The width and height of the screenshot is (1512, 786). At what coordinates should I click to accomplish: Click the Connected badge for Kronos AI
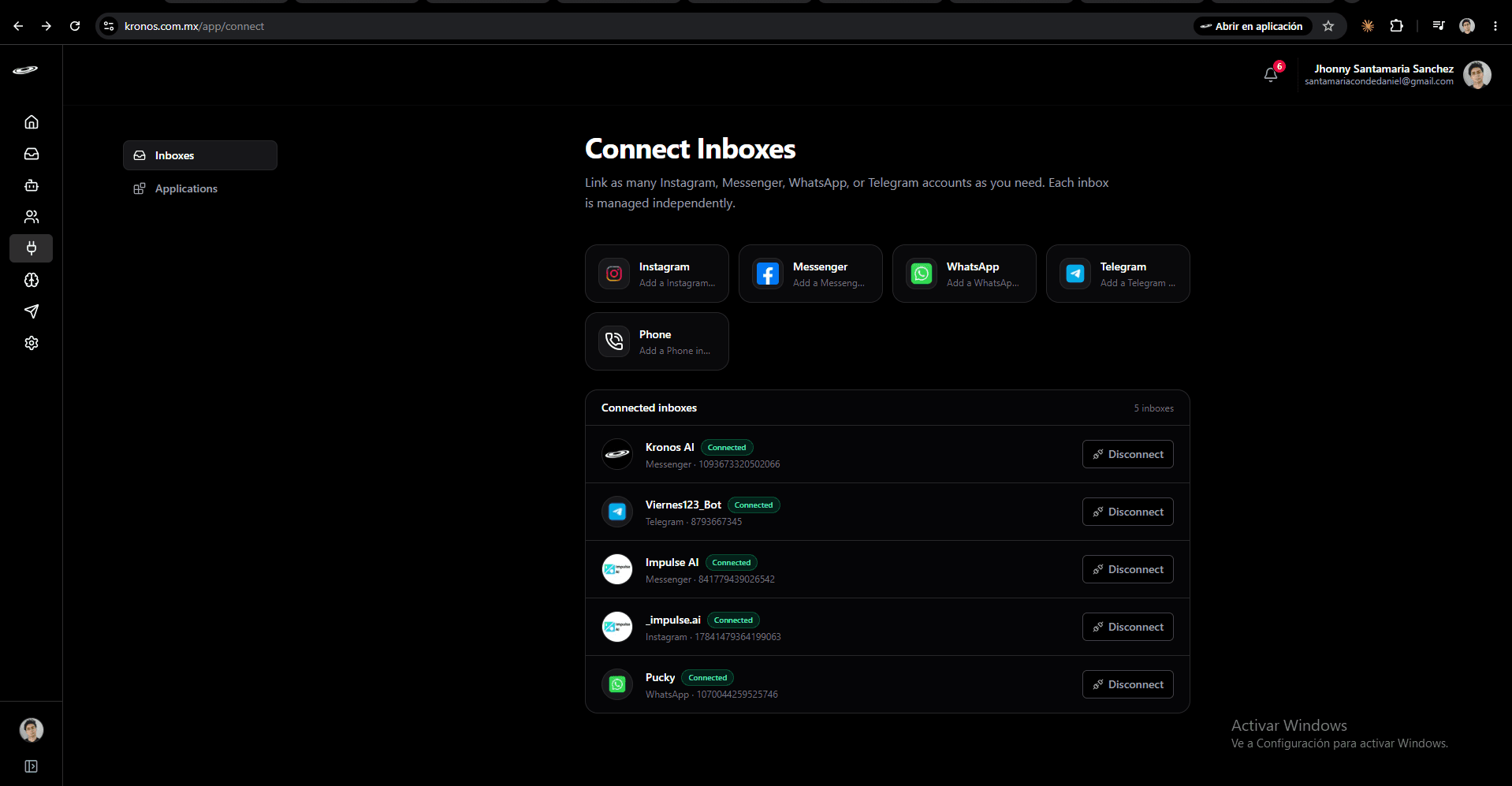click(x=727, y=448)
